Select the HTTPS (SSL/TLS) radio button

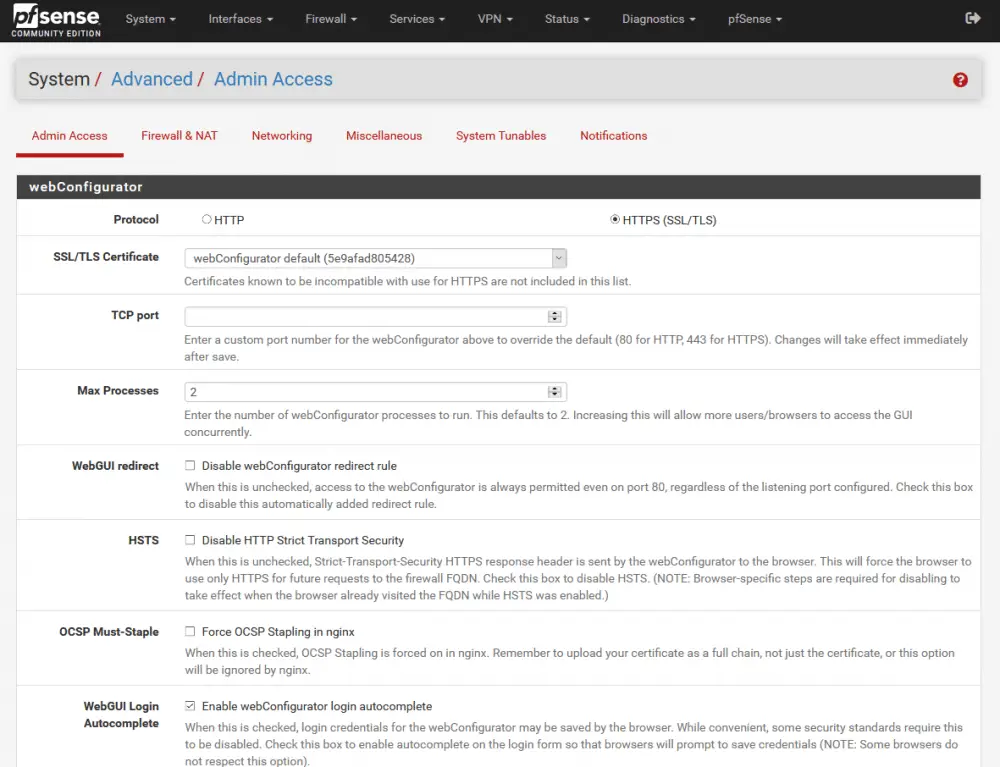point(615,219)
